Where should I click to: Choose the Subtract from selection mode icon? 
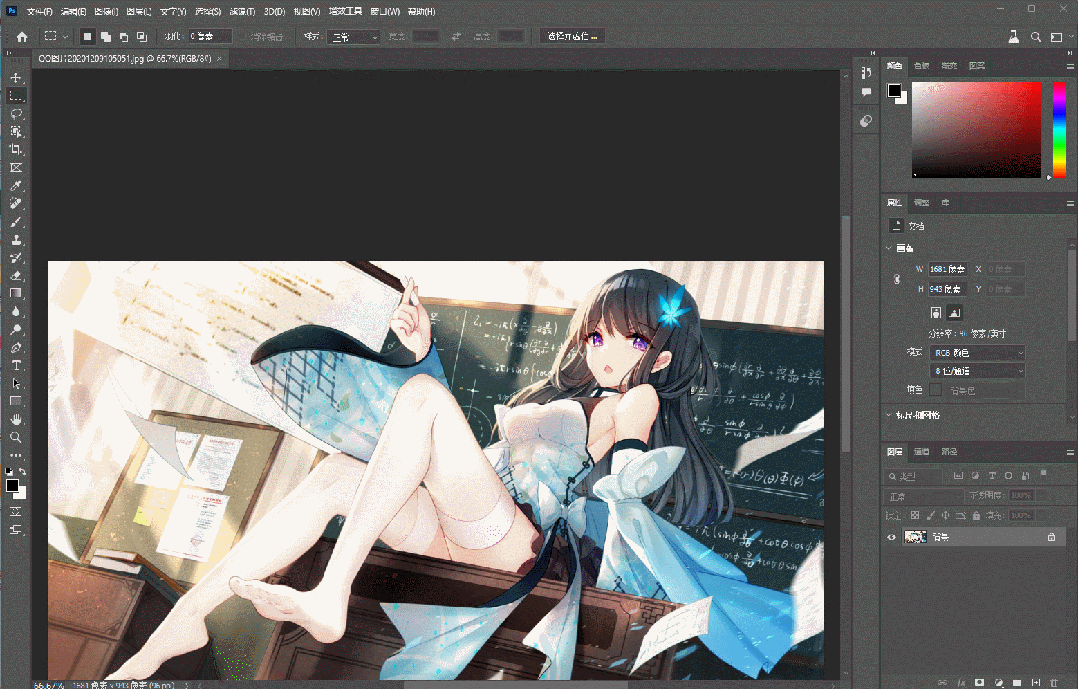click(x=124, y=36)
